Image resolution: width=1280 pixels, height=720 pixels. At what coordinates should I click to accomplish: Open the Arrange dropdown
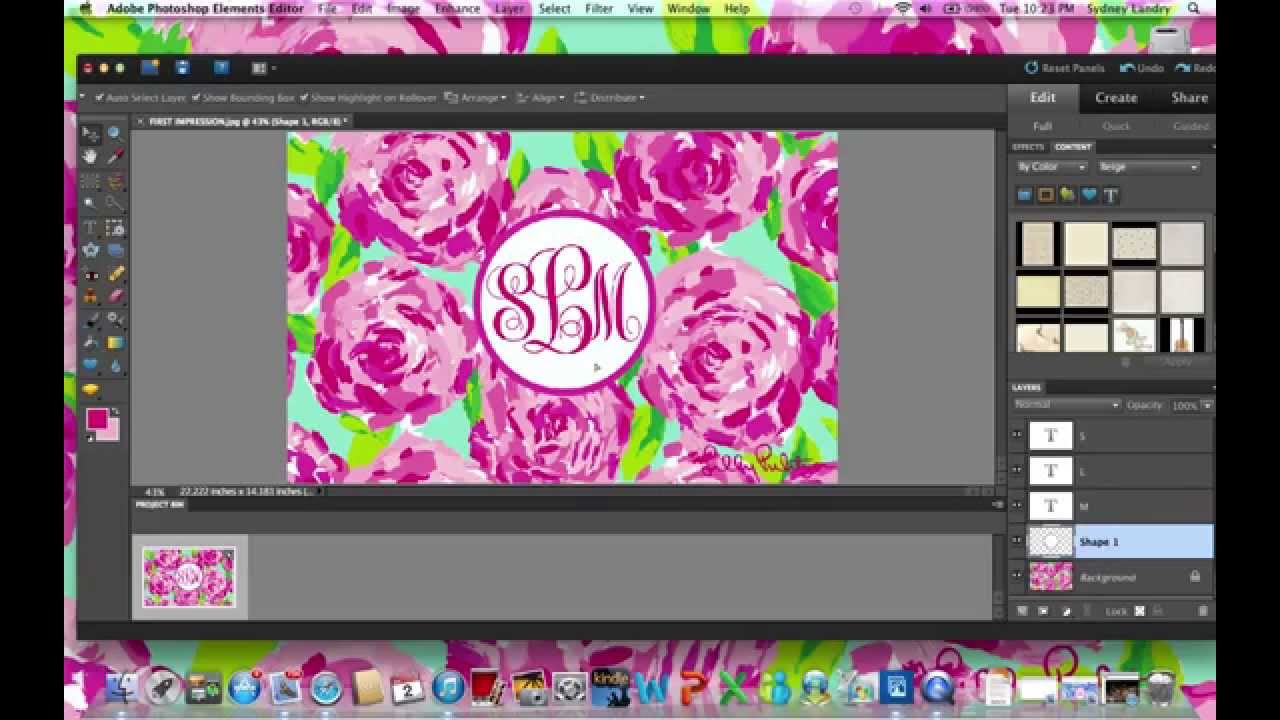pos(475,98)
